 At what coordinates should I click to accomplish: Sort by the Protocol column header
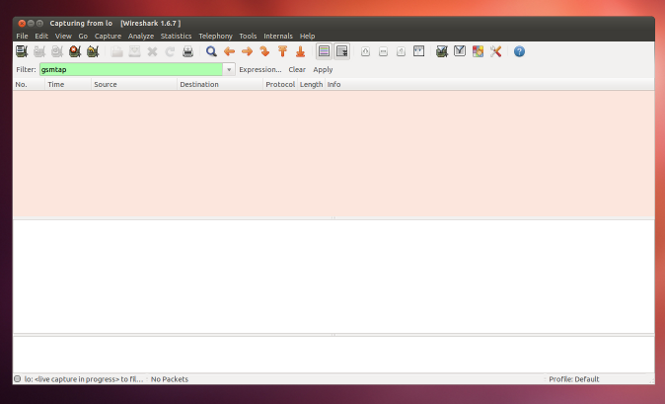pos(280,85)
